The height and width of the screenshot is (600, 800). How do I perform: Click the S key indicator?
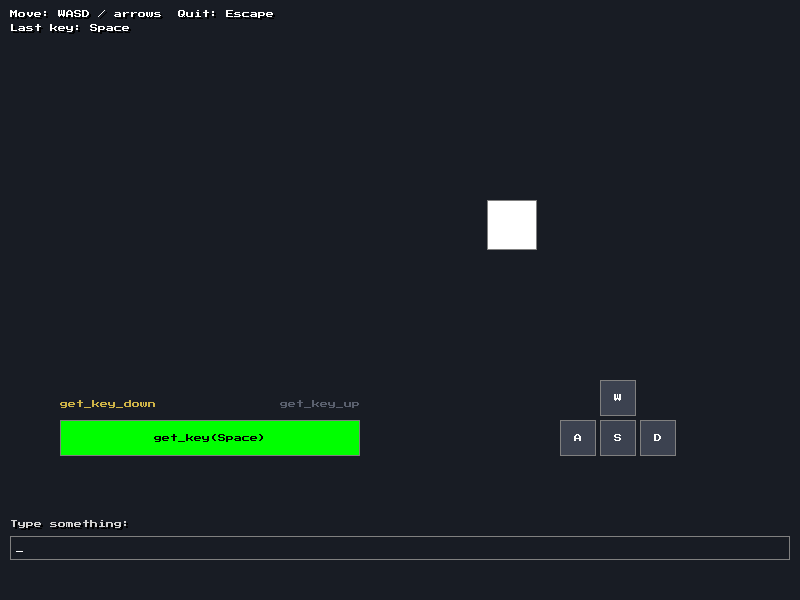(x=617, y=438)
